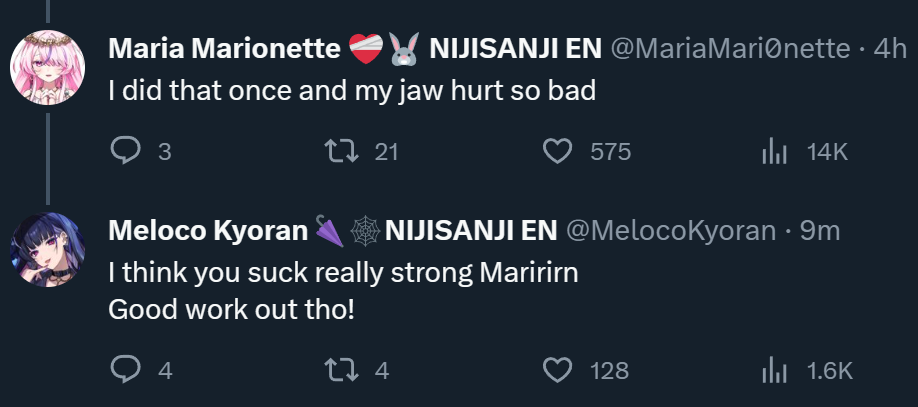The width and height of the screenshot is (918, 407).
Task: Click the 9m timestamp on Meloco's tweet
Action: click(820, 231)
